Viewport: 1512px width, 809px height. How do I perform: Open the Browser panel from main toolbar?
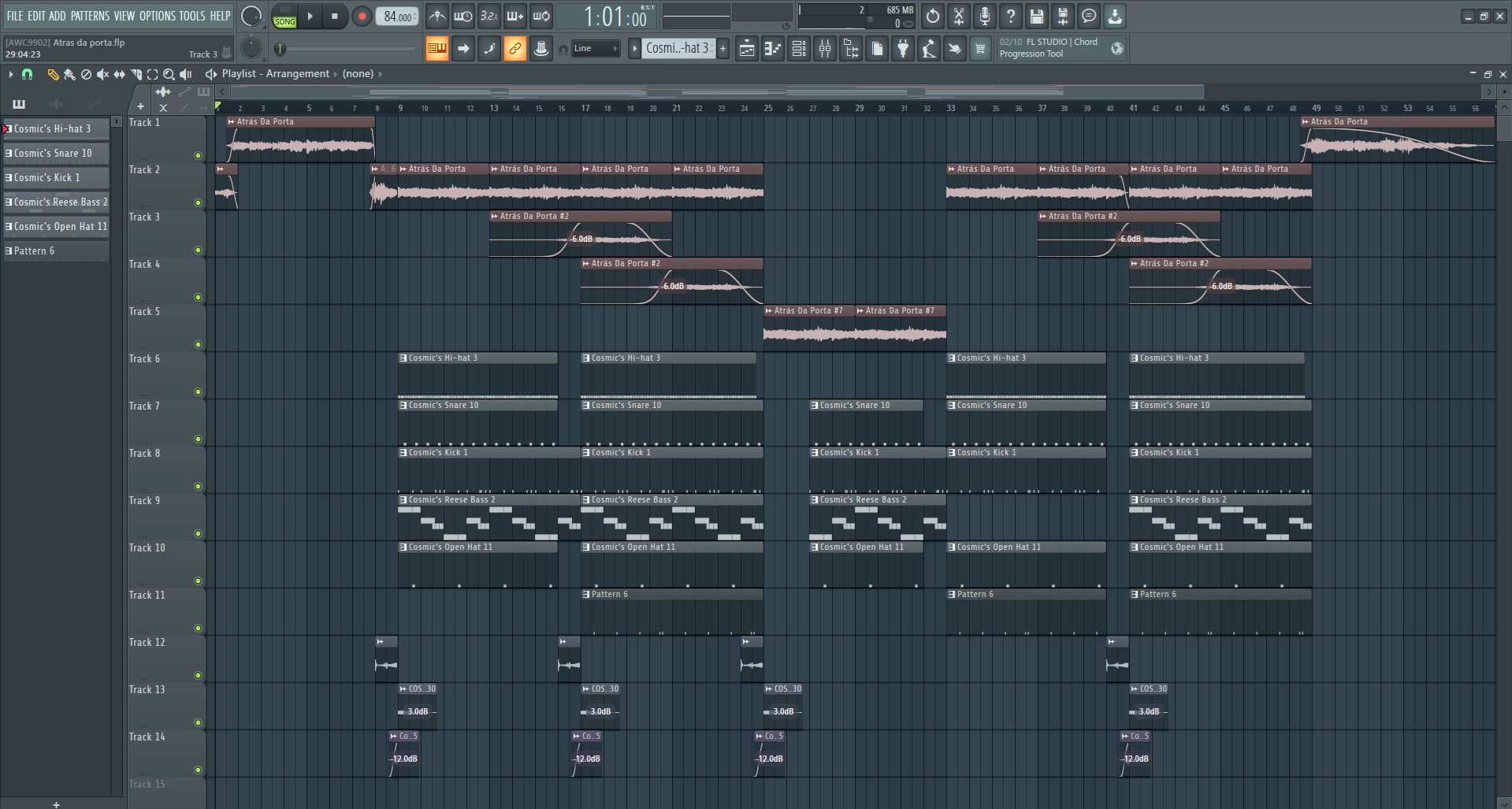point(851,49)
